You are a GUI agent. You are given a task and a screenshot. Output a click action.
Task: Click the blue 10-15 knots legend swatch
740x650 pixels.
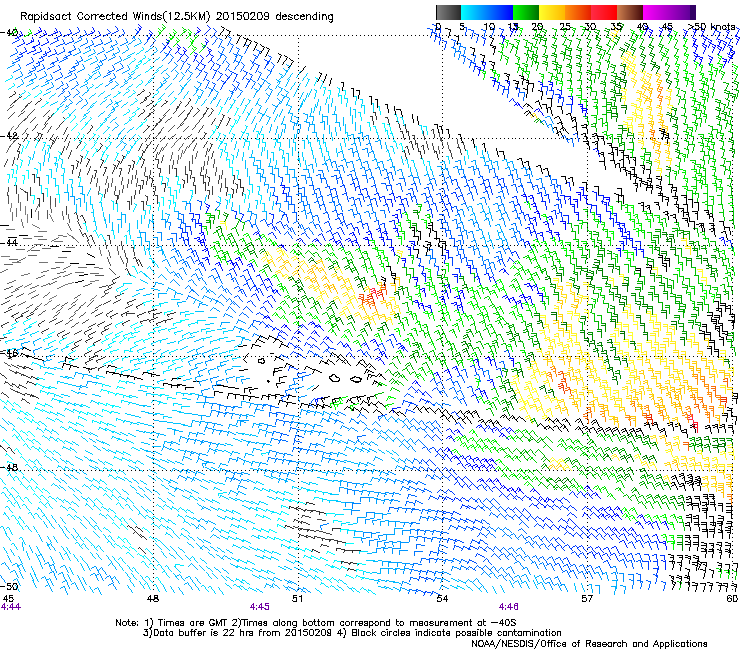pos(500,12)
